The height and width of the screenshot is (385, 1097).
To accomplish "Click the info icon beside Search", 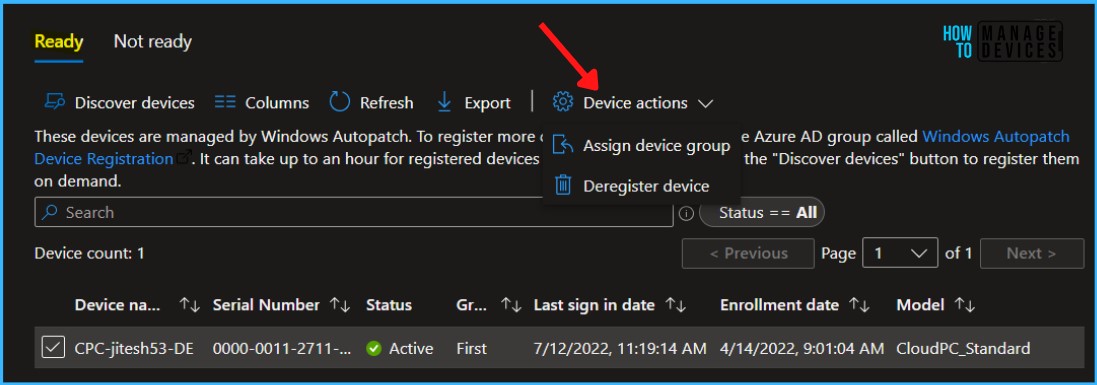I will (686, 214).
